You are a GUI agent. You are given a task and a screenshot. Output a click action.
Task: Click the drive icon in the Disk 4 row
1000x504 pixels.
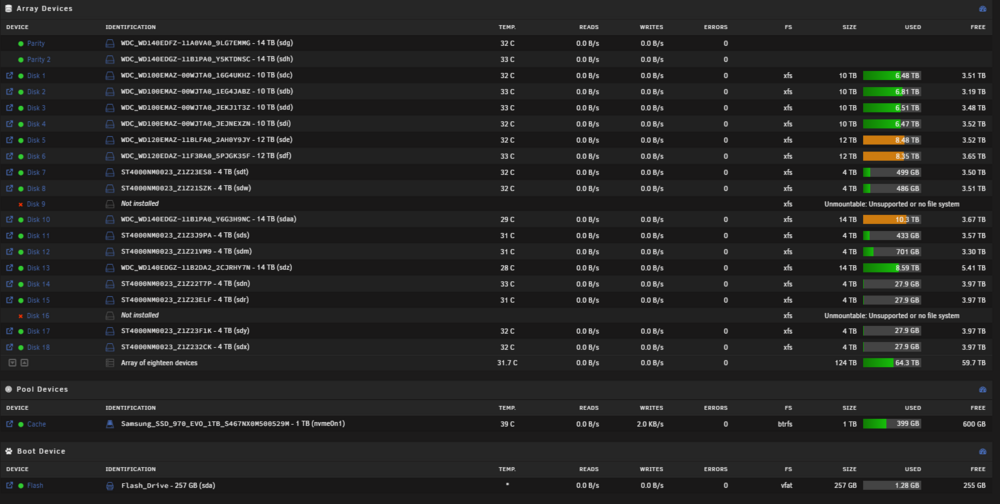coord(110,124)
